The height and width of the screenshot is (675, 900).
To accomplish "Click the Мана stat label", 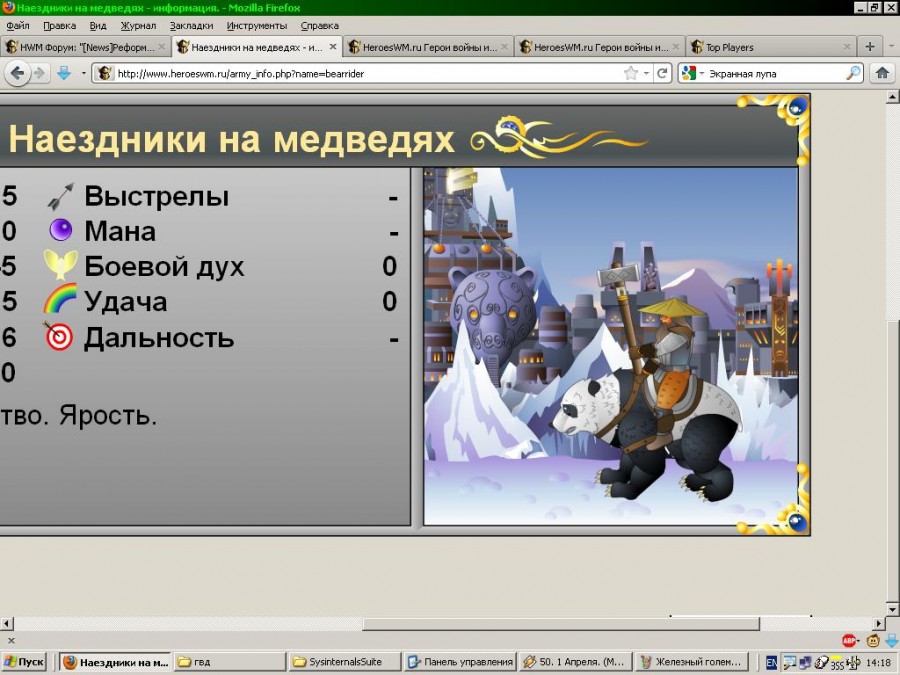I will 120,231.
